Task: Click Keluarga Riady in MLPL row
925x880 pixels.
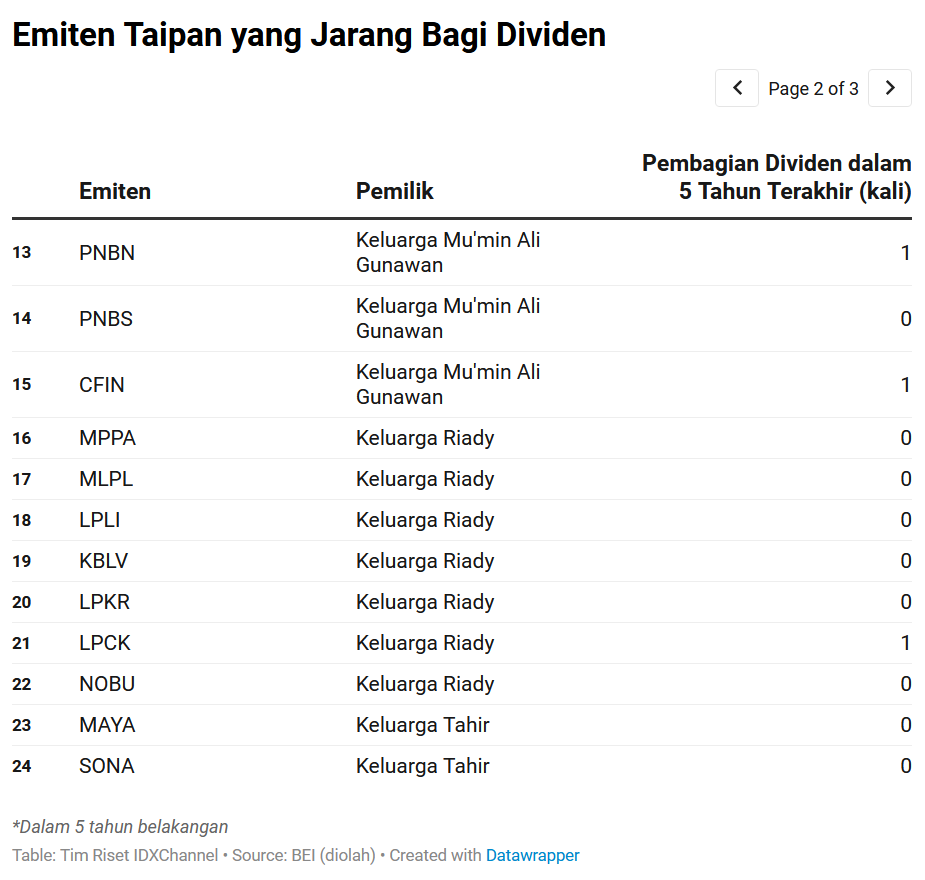Action: (425, 480)
